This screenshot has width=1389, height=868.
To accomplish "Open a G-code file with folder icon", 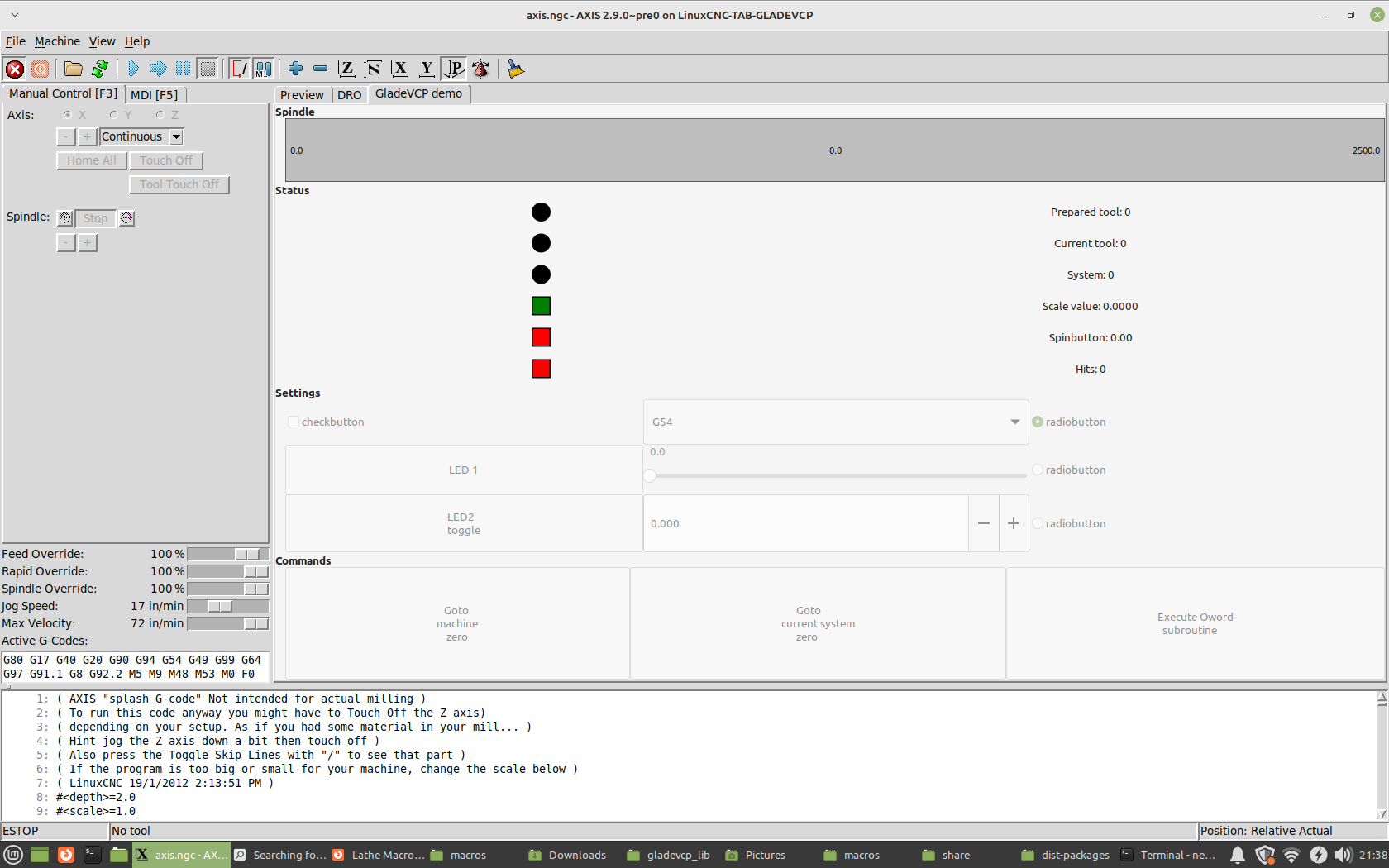I will click(x=74, y=69).
